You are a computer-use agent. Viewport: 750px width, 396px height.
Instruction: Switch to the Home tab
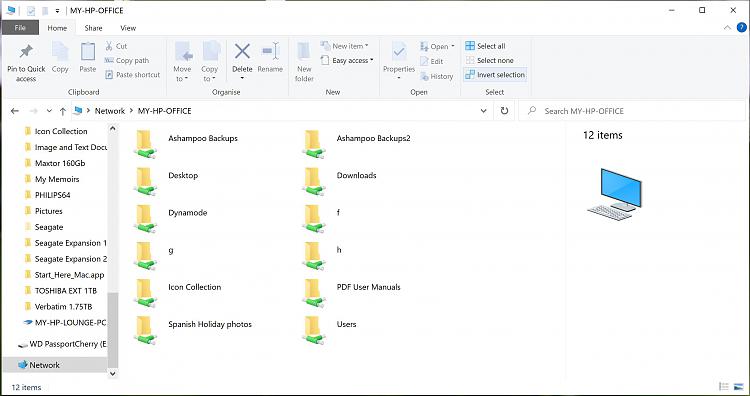57,28
